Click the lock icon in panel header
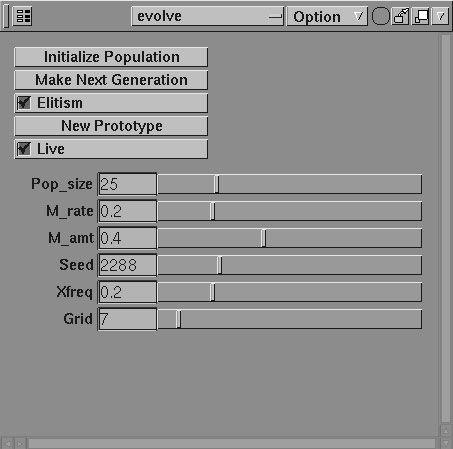The width and height of the screenshot is (453, 449). 401,16
